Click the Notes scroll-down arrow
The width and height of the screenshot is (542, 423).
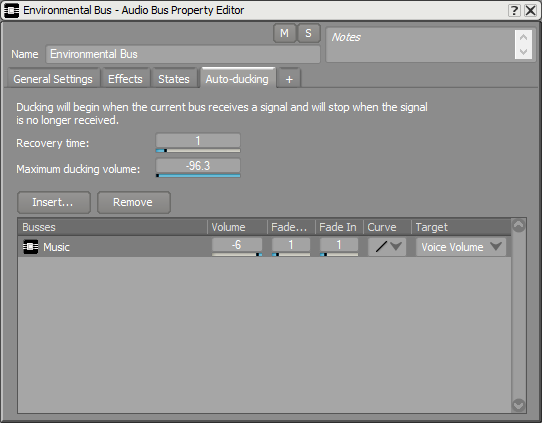(523, 52)
